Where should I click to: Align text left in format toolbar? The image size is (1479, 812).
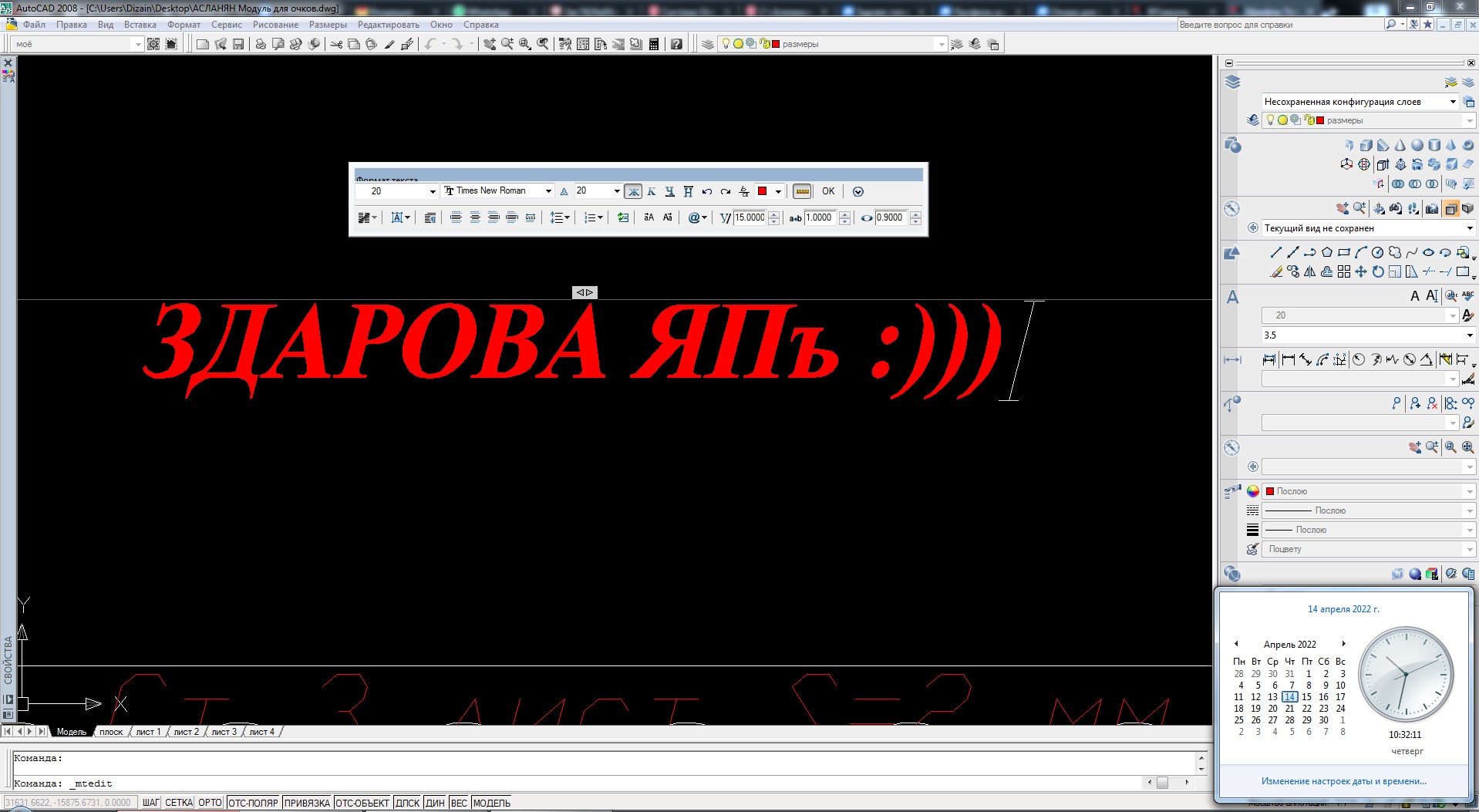pos(457,217)
